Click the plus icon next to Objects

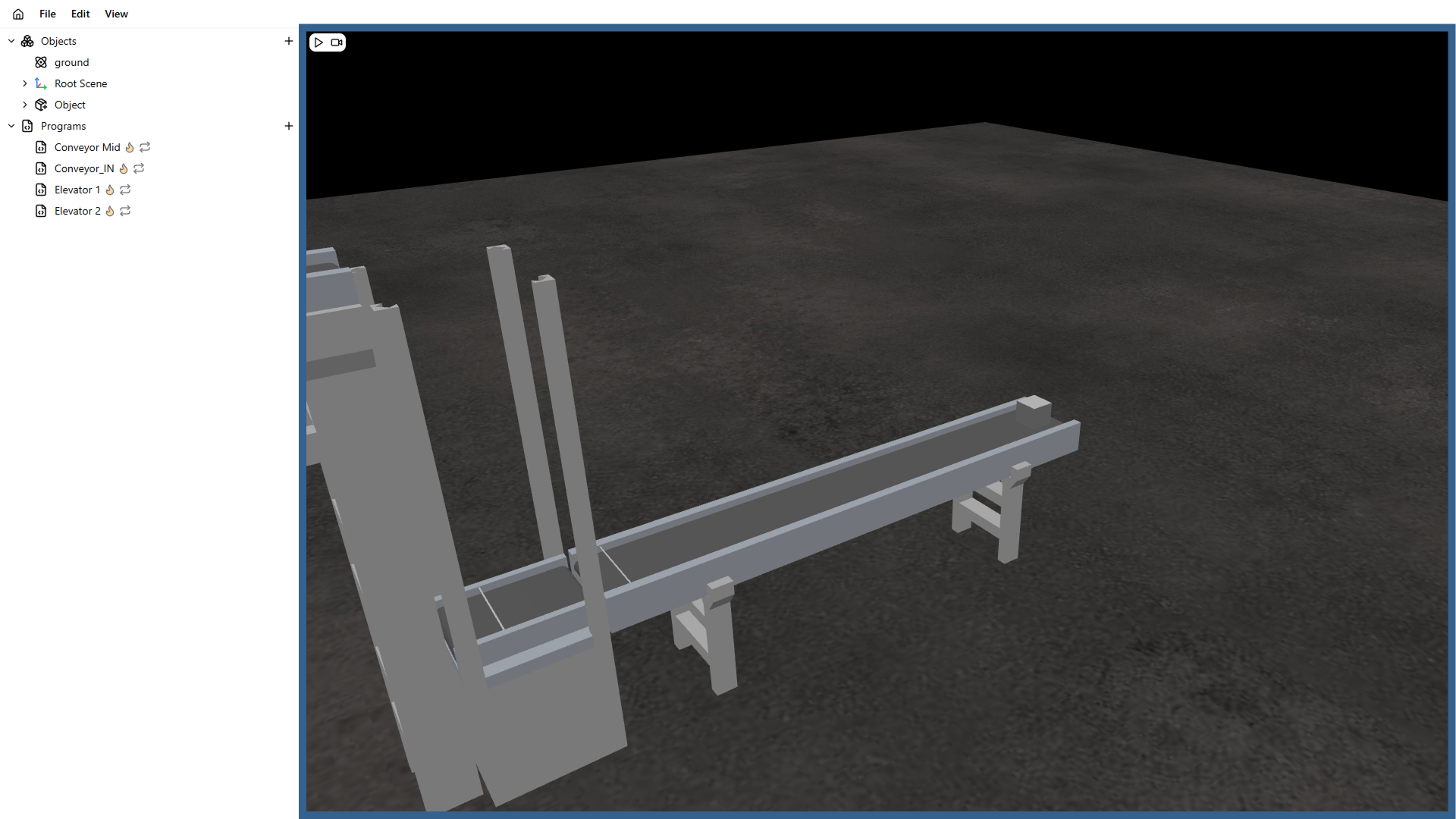click(x=288, y=41)
